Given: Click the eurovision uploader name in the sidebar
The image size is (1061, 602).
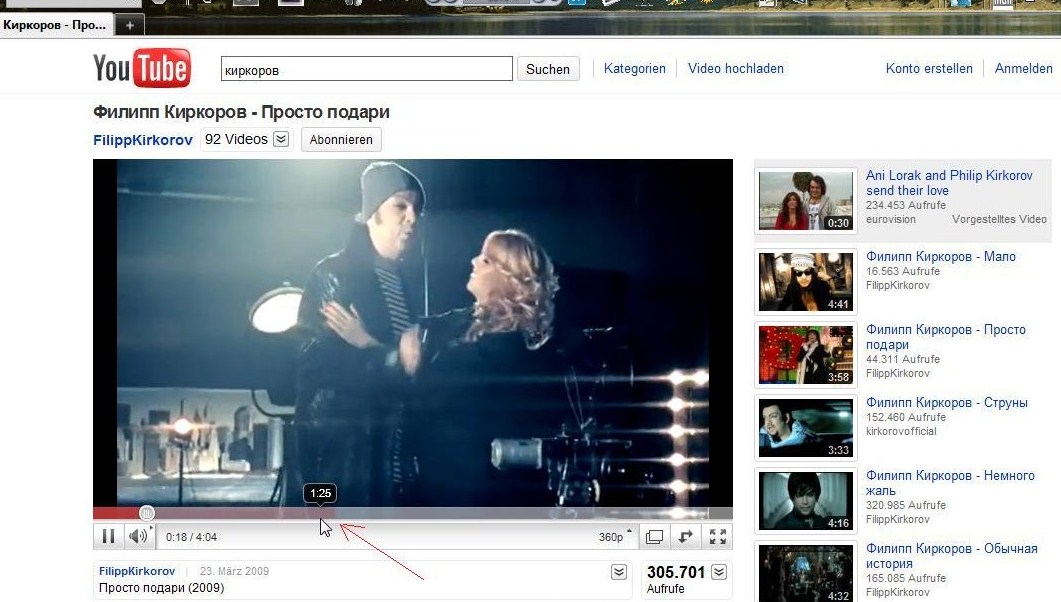Looking at the screenshot, I should tap(890, 219).
